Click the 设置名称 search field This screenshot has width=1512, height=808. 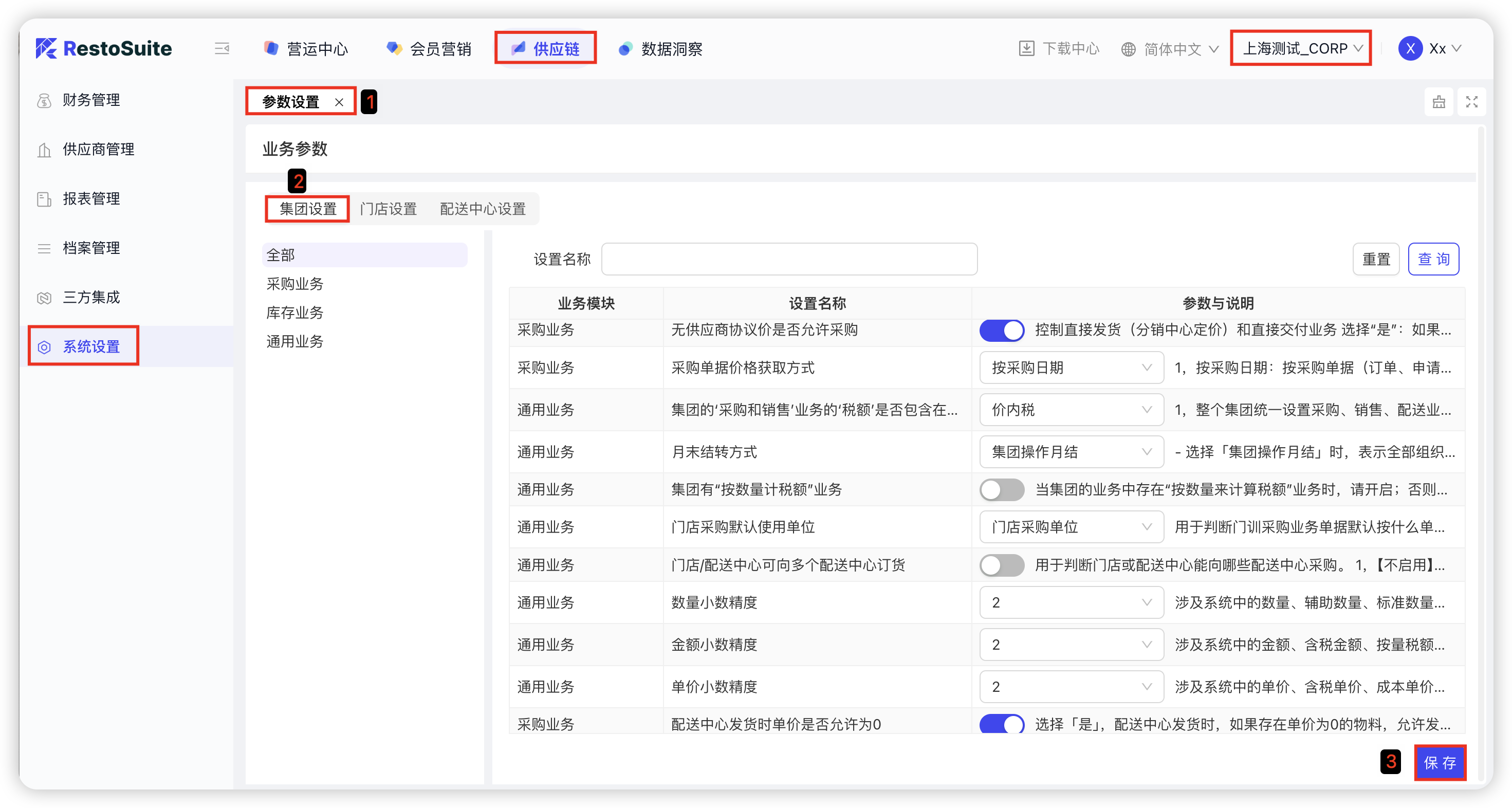789,259
